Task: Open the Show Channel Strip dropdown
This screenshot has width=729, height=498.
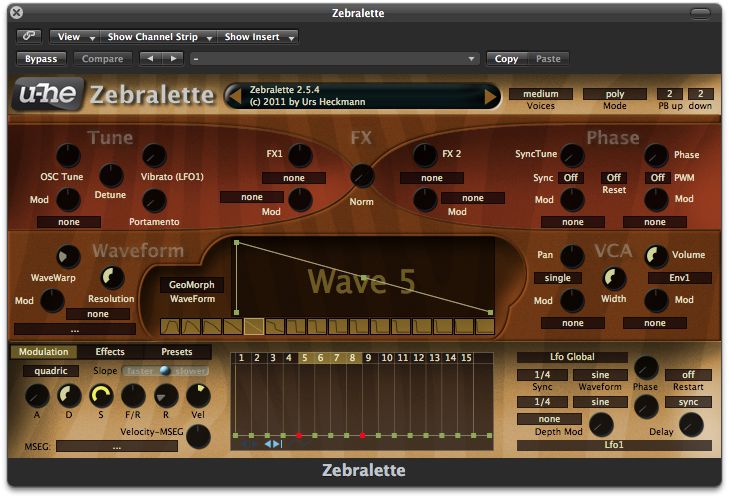Action: (159, 36)
